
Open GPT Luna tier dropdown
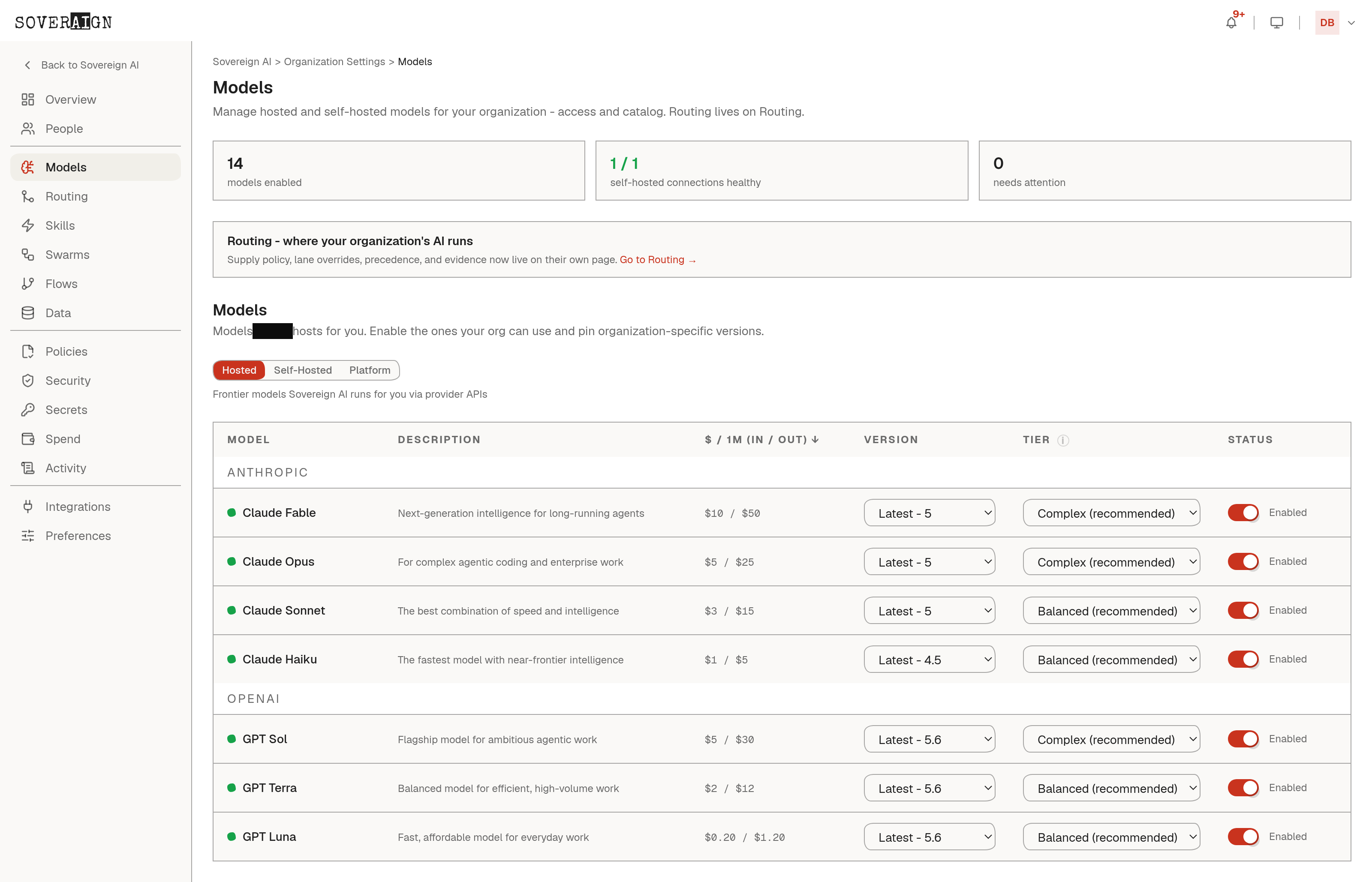pos(1111,837)
